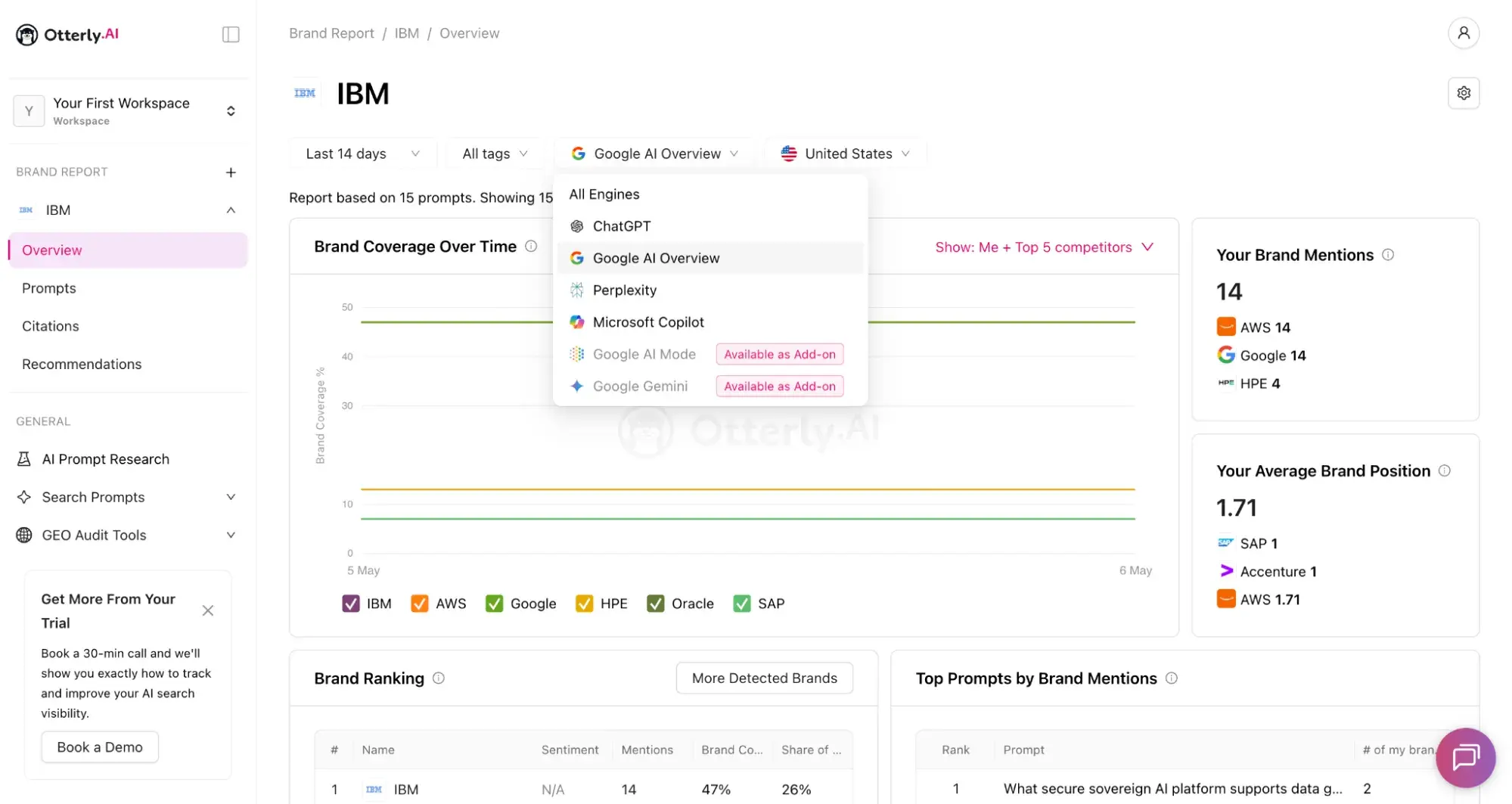The image size is (1512, 804).
Task: Open brand settings gear icon
Action: pyautogui.click(x=1463, y=93)
